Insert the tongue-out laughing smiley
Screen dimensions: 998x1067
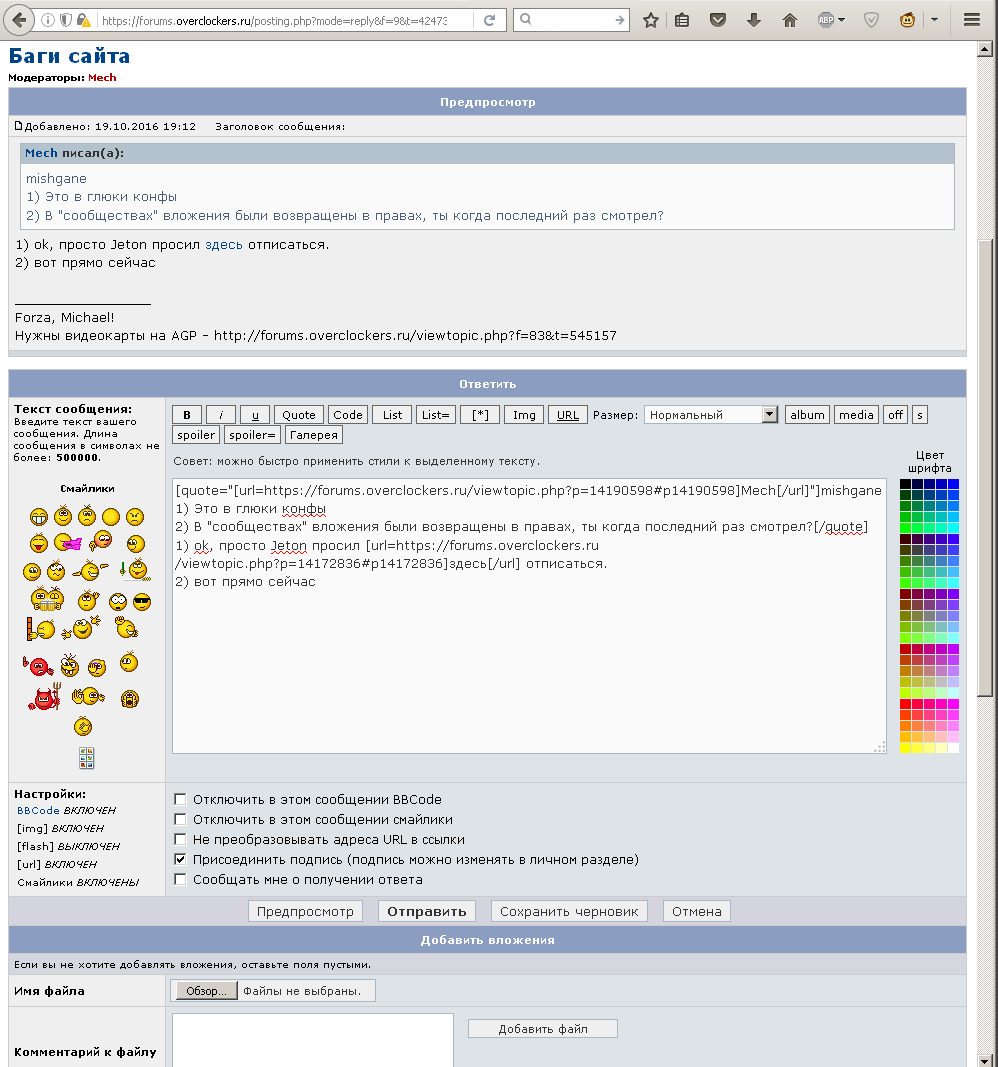39,542
